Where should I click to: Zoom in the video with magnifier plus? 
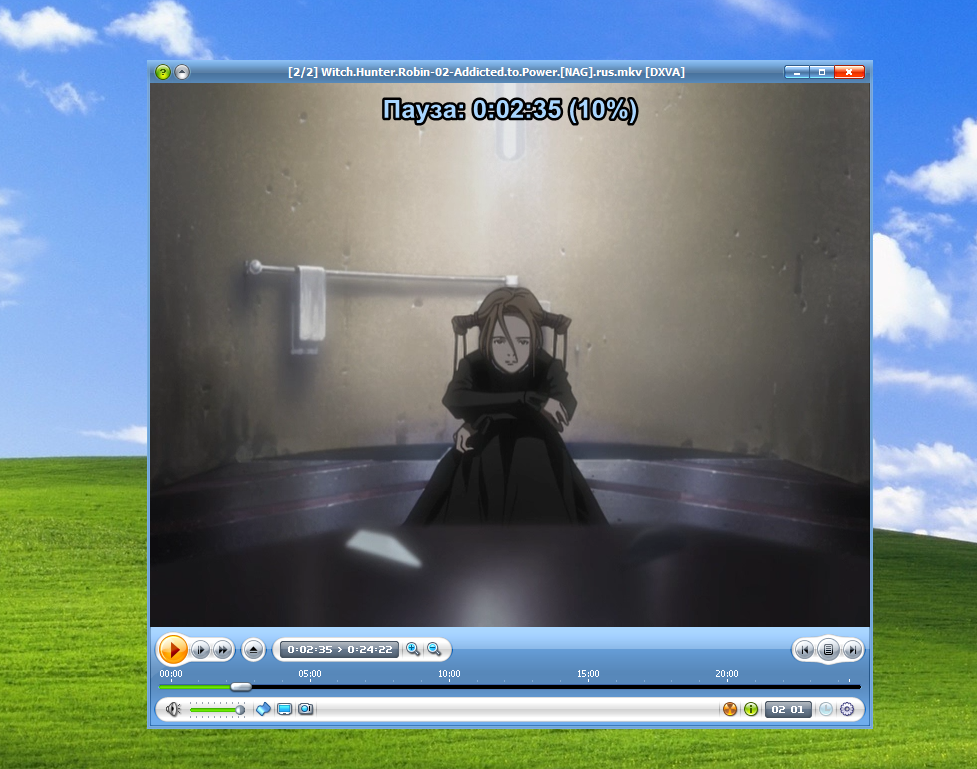coord(412,649)
